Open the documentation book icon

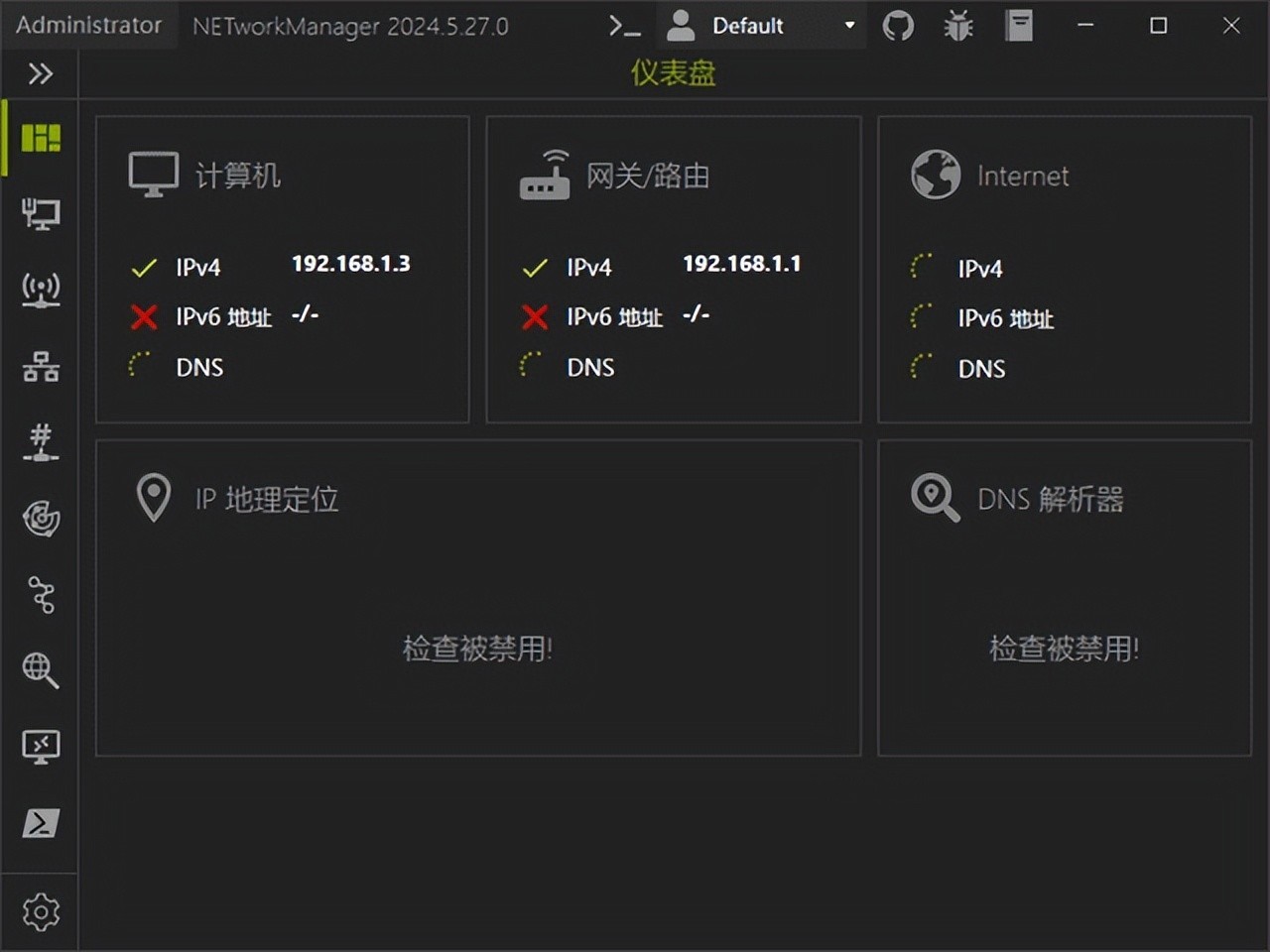1019,26
